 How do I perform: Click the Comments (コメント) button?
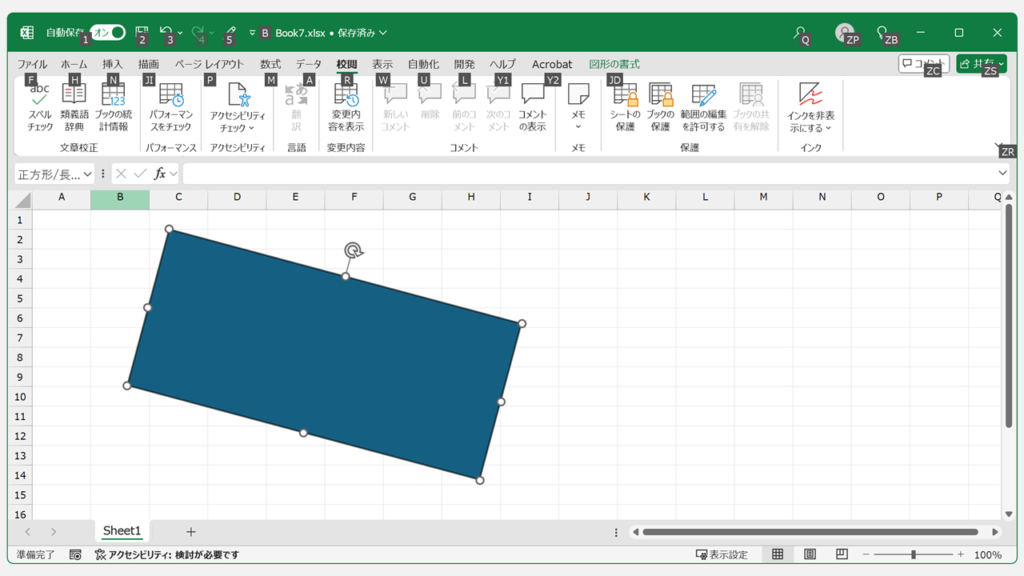tap(923, 63)
